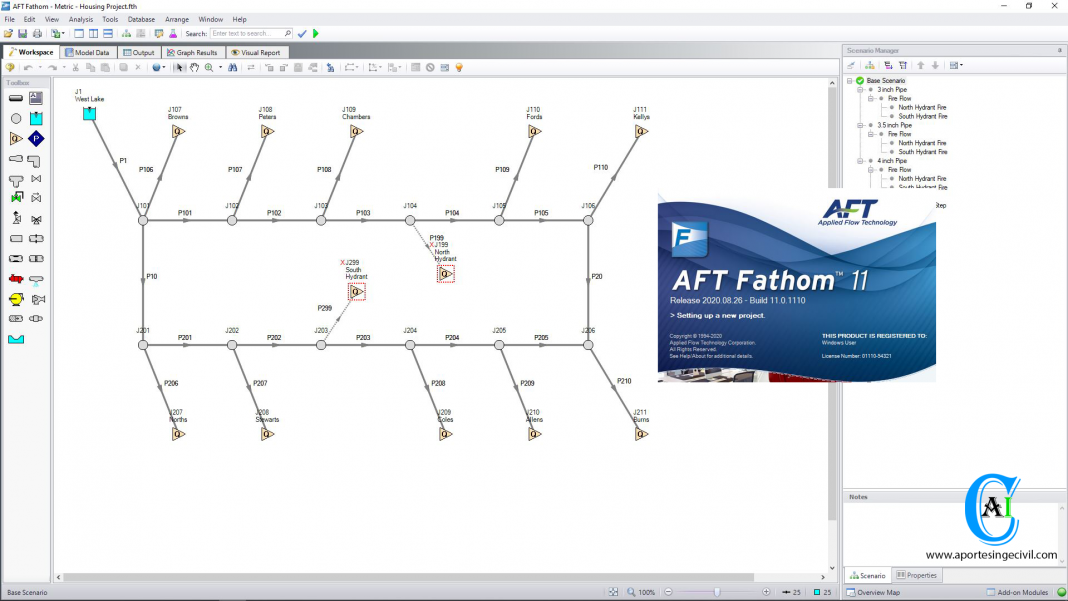Viewport: 1068px width, 601px height.
Task: Open the Analysis menu
Action: pos(80,19)
